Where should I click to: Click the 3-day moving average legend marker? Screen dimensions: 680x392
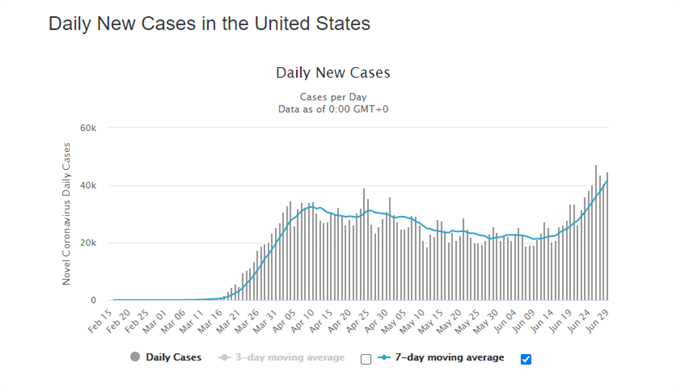click(224, 357)
